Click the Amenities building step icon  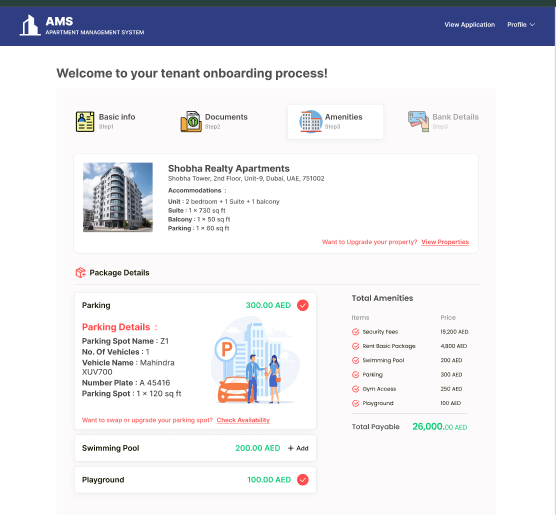311,121
